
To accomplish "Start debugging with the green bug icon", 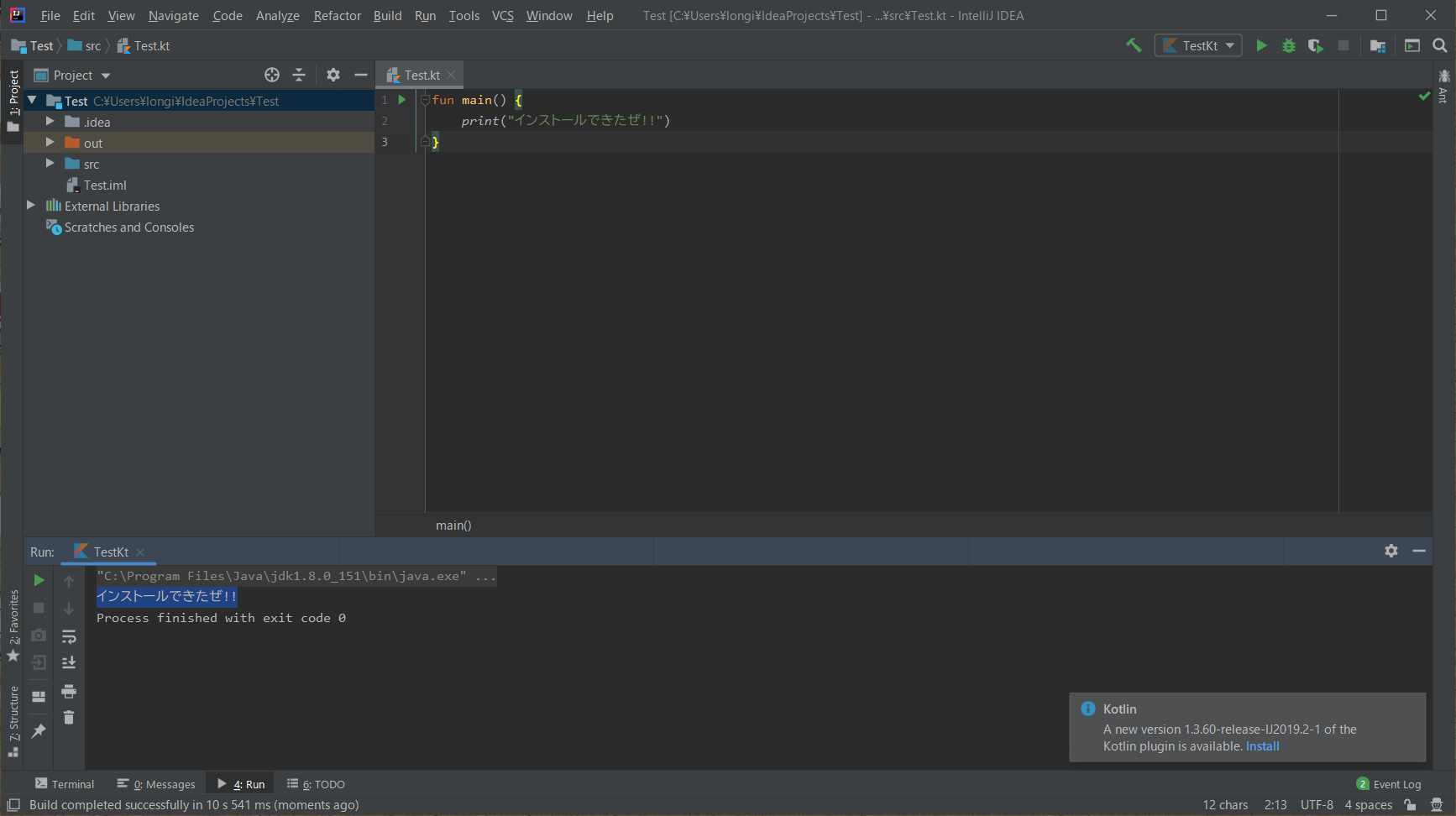I will (1289, 45).
